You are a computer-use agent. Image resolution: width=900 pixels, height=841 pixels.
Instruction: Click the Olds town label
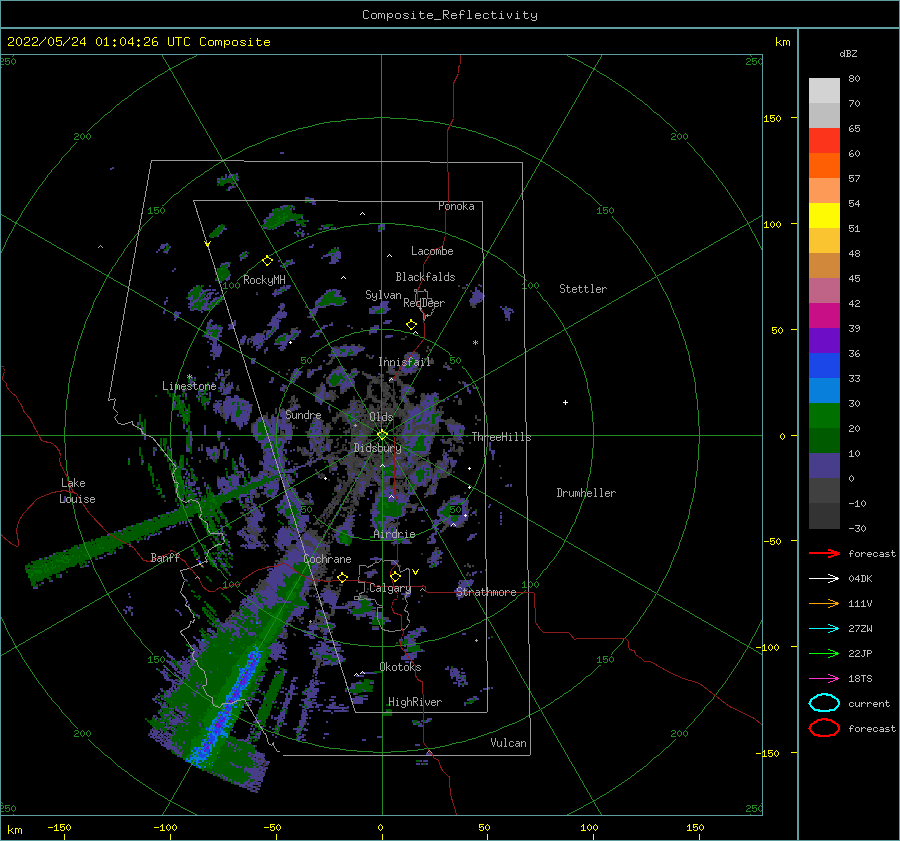click(x=381, y=417)
